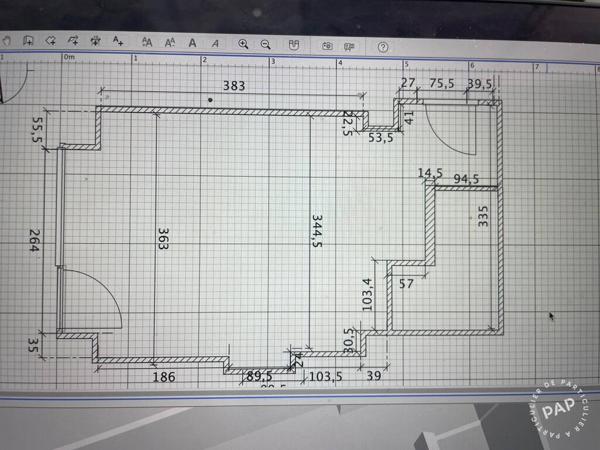
Task: Select the Create dimensions tool
Action: pyautogui.click(x=96, y=42)
